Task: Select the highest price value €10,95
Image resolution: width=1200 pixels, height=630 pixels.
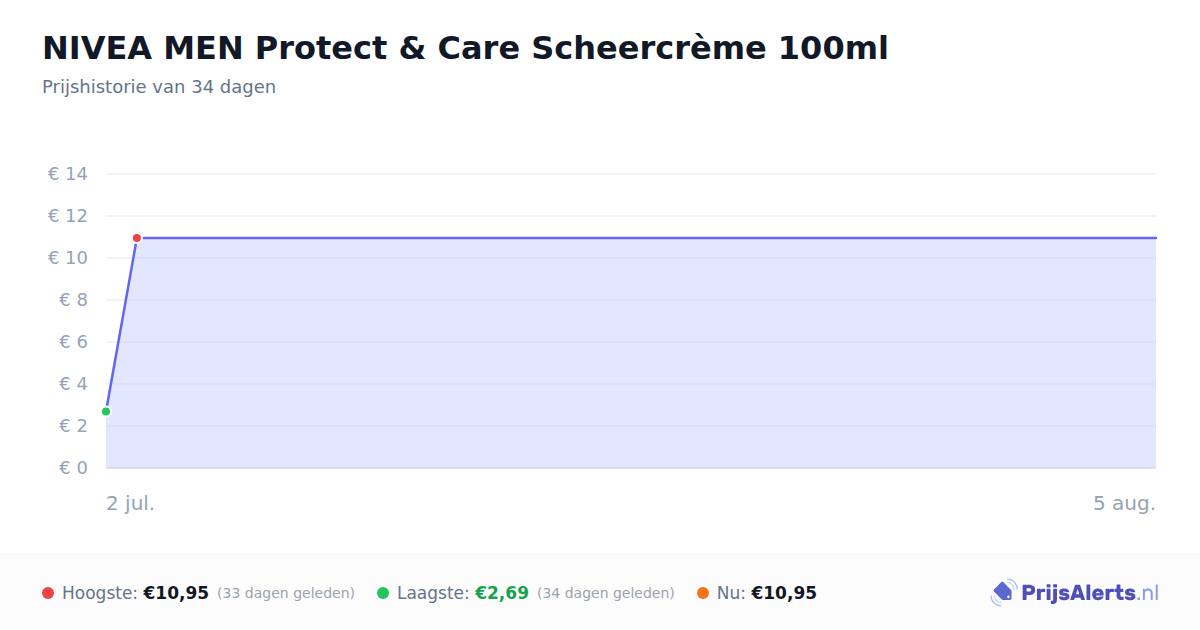Action: click(176, 593)
